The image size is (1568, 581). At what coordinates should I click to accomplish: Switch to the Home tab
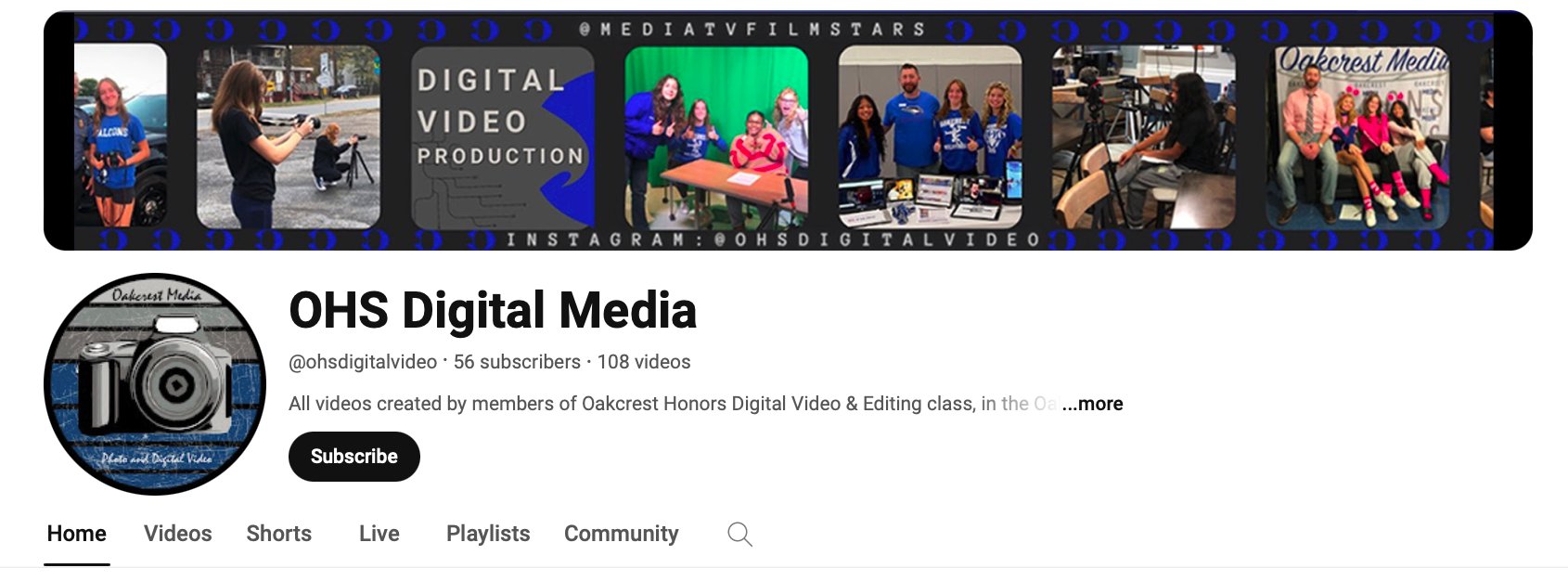pyautogui.click(x=77, y=534)
